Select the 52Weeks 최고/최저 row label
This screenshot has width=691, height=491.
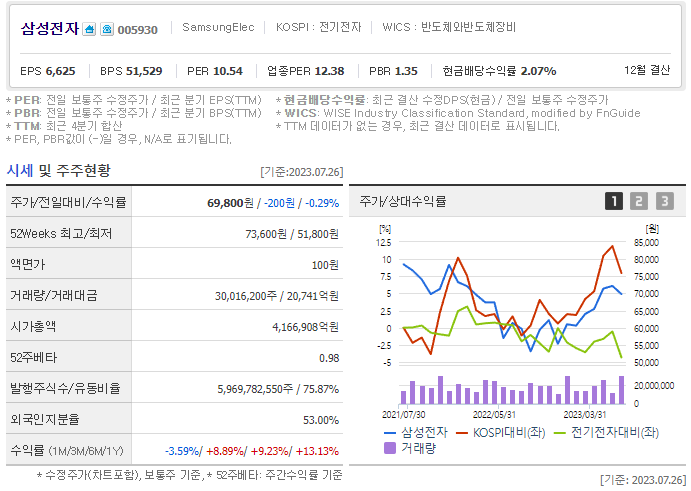click(x=61, y=233)
